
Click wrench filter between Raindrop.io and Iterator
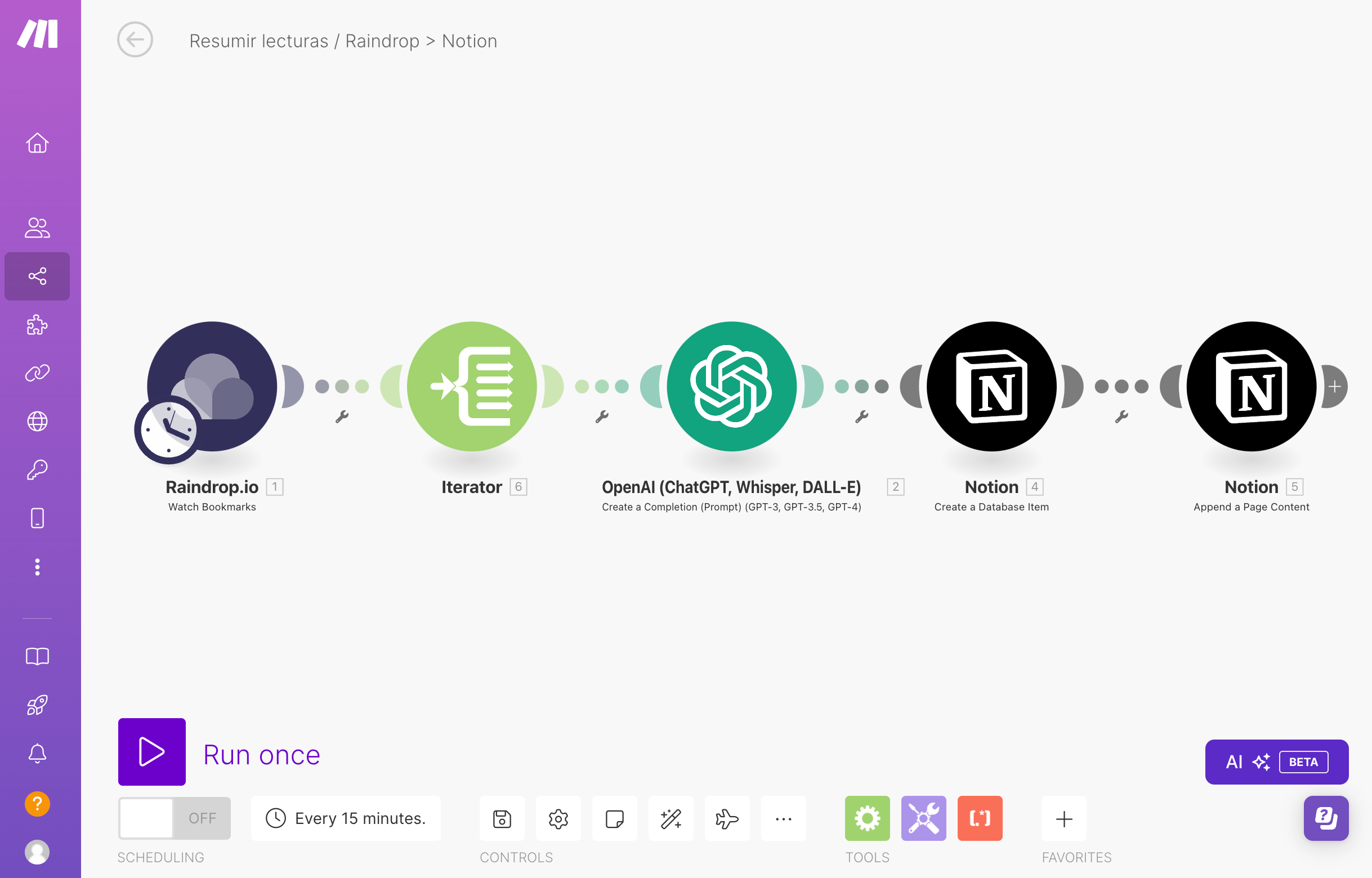coord(342,416)
